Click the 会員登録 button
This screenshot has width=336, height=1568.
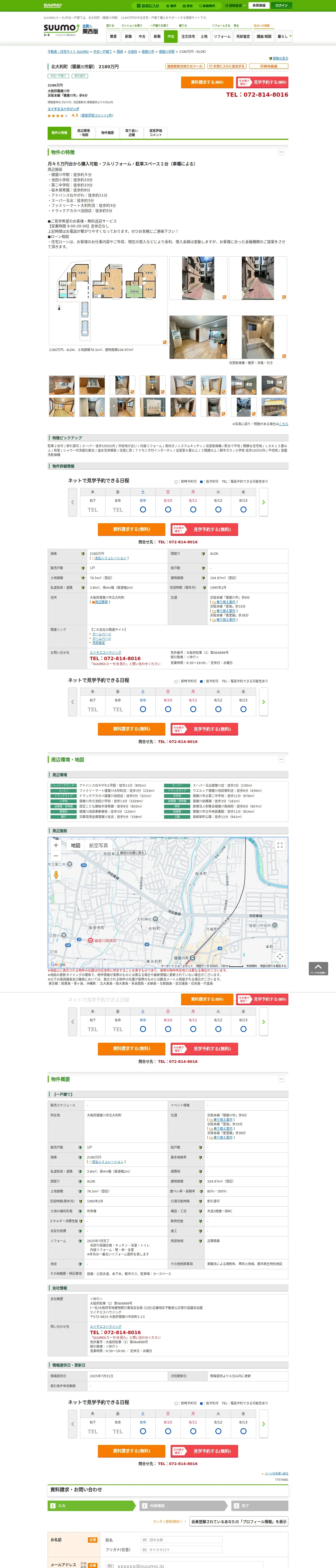point(259,5)
